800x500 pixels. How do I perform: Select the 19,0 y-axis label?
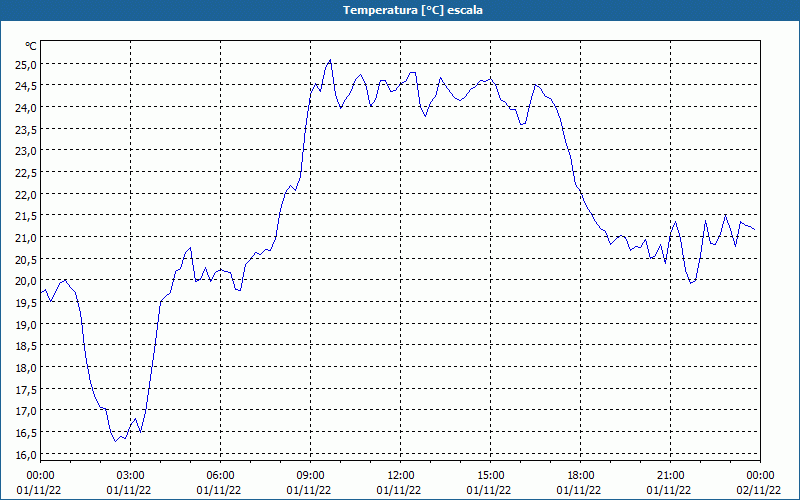pos(27,324)
